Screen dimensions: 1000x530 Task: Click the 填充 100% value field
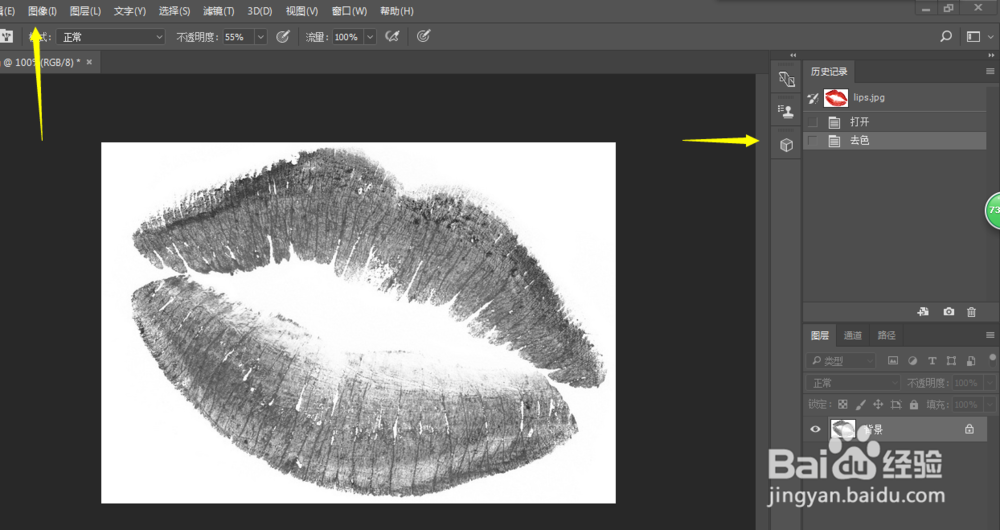pos(966,404)
